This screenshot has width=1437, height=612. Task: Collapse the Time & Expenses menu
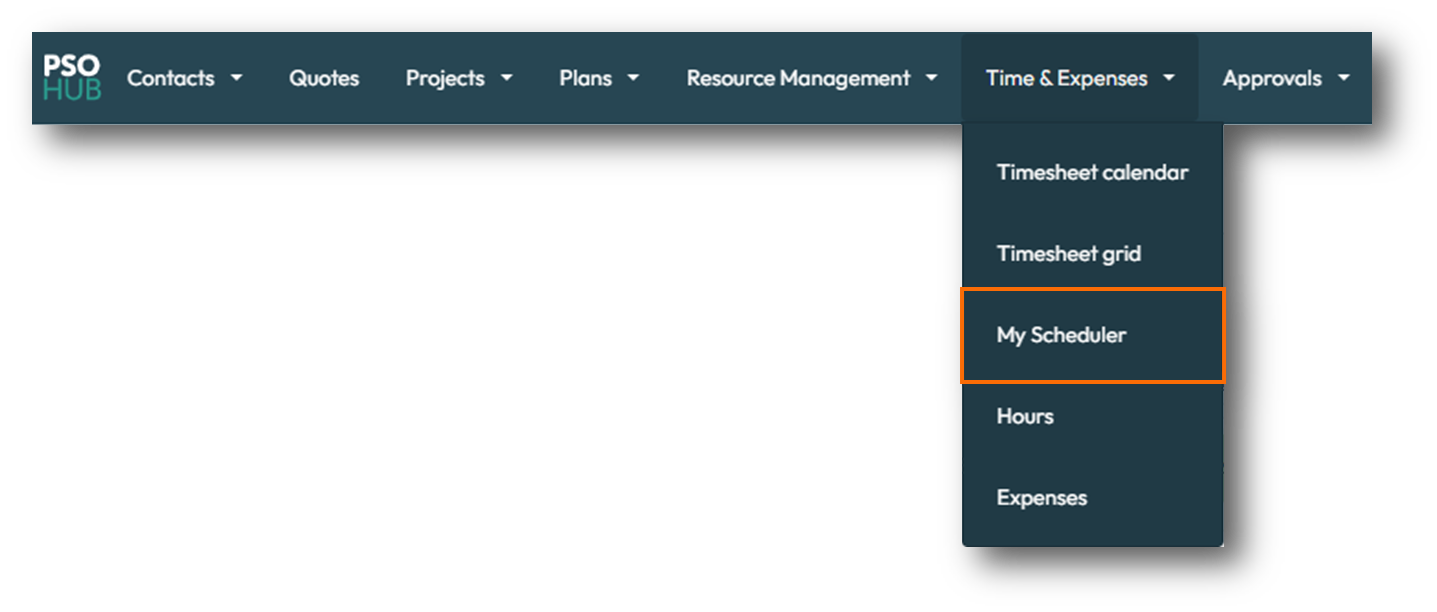coord(1066,78)
